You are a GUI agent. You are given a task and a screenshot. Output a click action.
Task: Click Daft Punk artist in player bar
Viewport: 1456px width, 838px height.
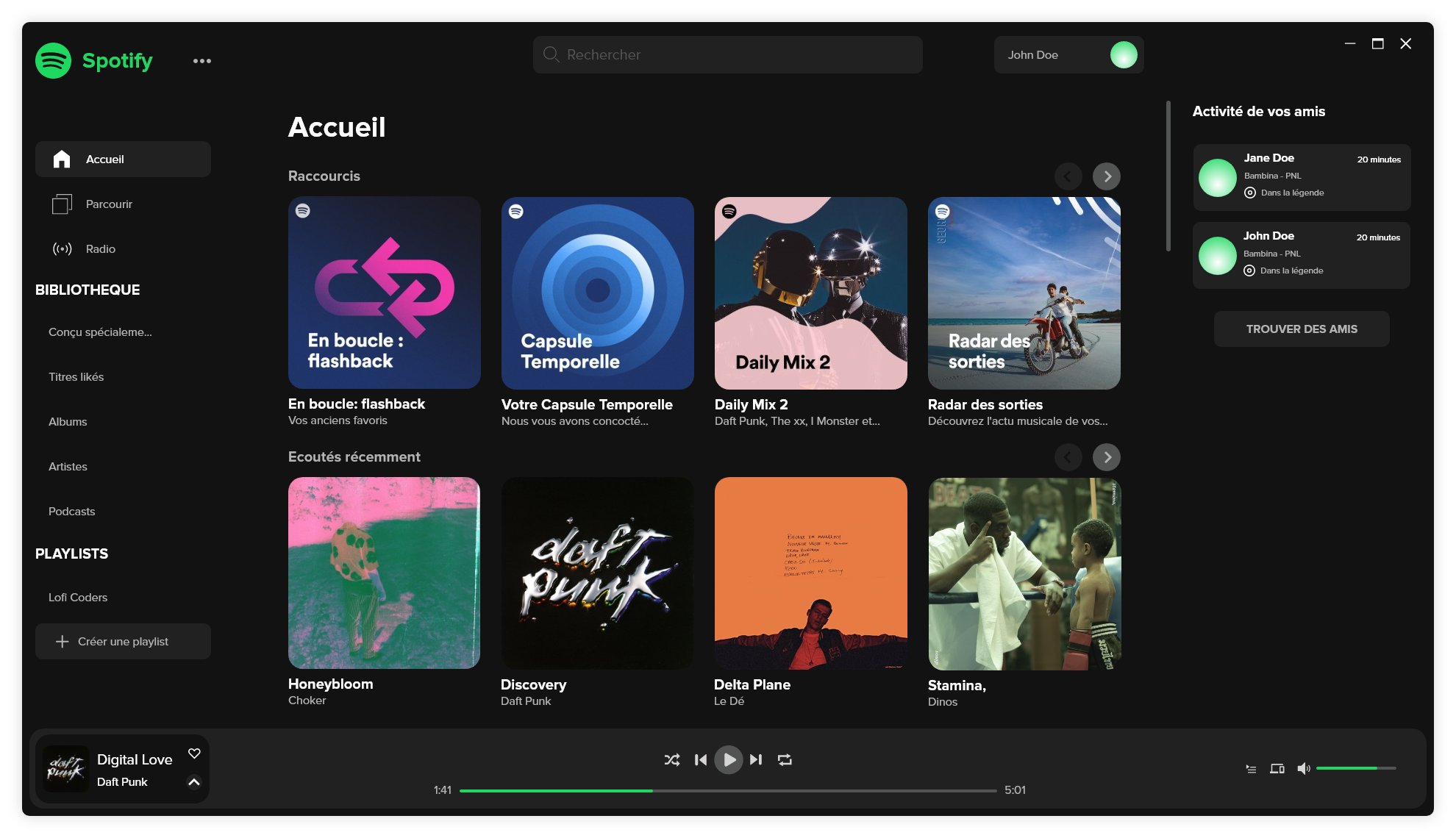[122, 782]
